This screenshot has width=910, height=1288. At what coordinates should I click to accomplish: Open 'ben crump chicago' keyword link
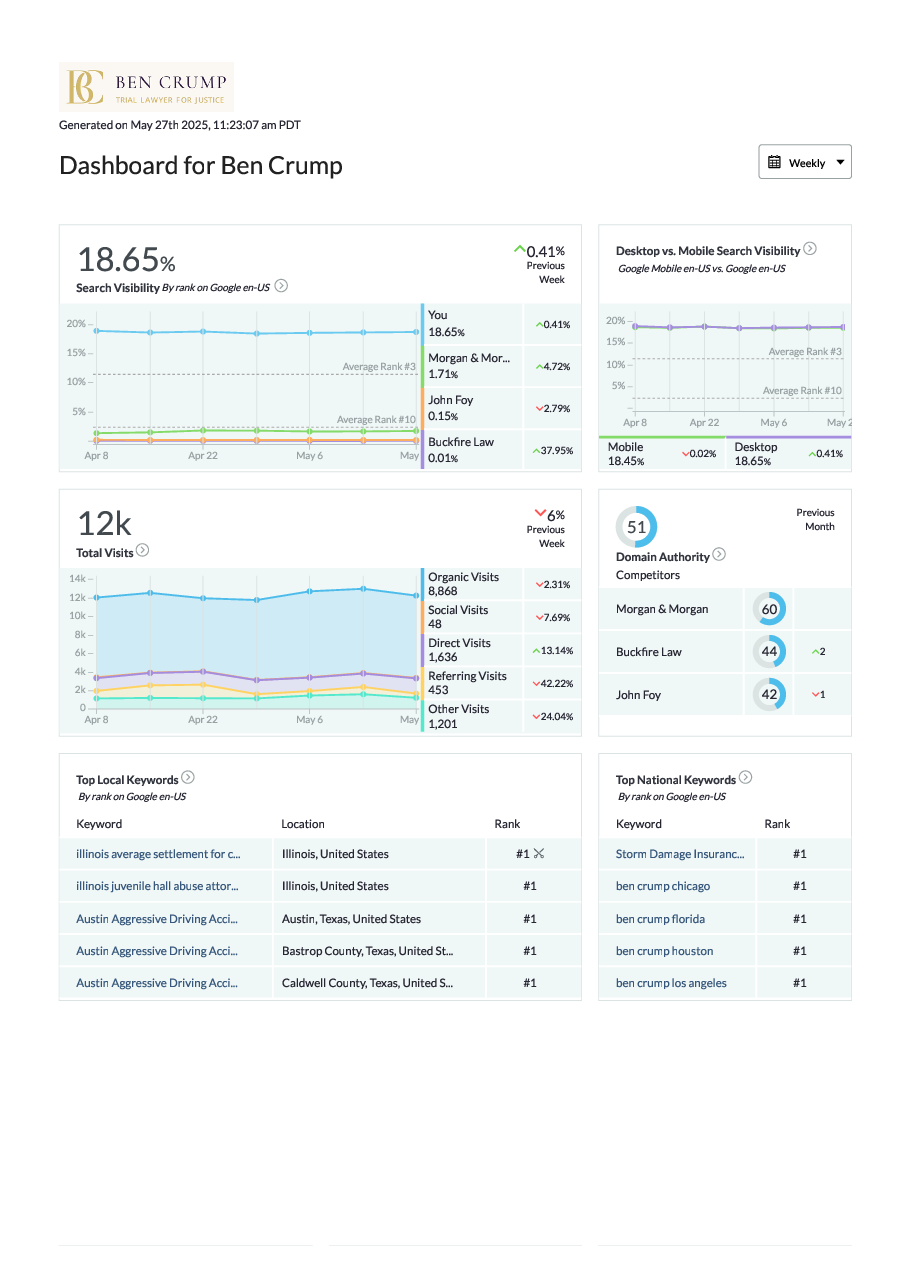663,886
